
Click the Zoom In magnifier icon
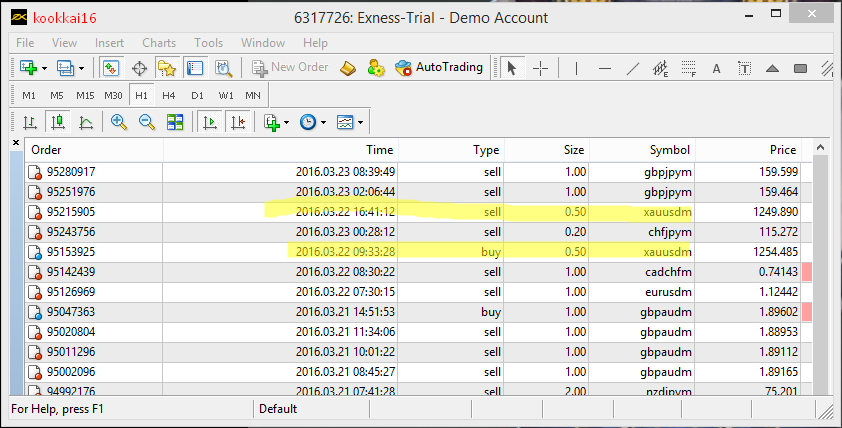119,122
